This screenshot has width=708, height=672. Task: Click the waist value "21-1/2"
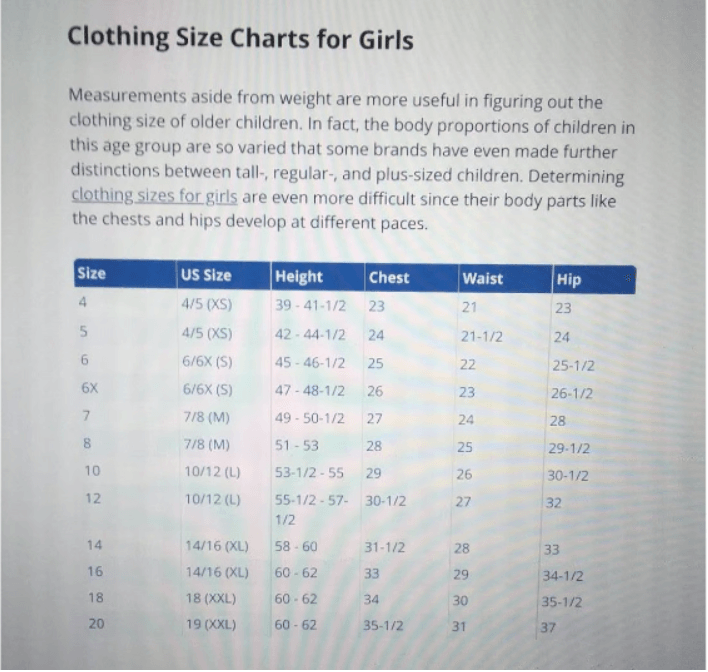[481, 335]
